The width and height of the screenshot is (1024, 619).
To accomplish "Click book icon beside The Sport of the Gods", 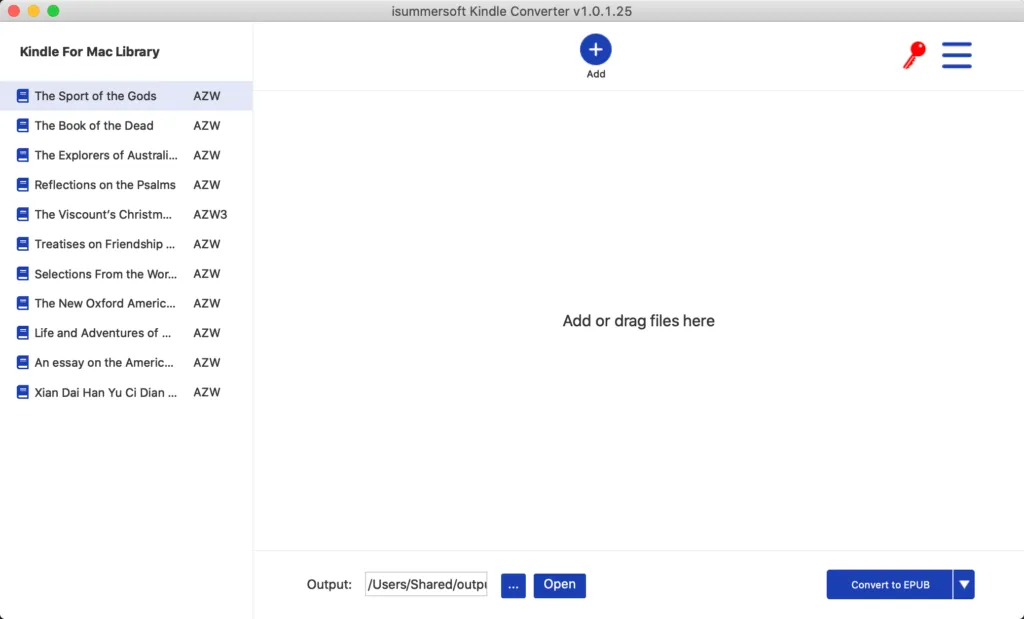I will [22, 96].
